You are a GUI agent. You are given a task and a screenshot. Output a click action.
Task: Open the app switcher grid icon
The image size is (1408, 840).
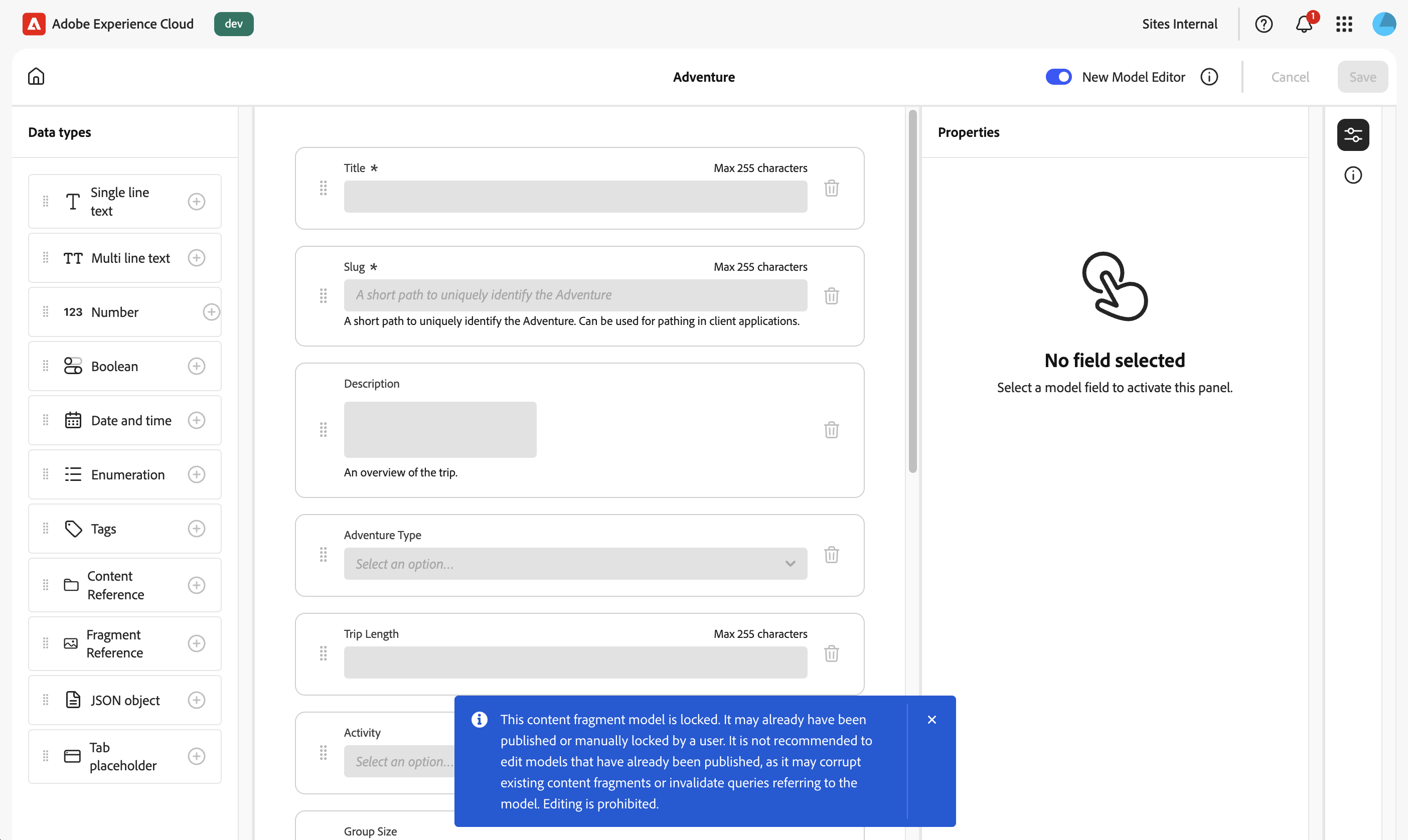click(x=1344, y=24)
